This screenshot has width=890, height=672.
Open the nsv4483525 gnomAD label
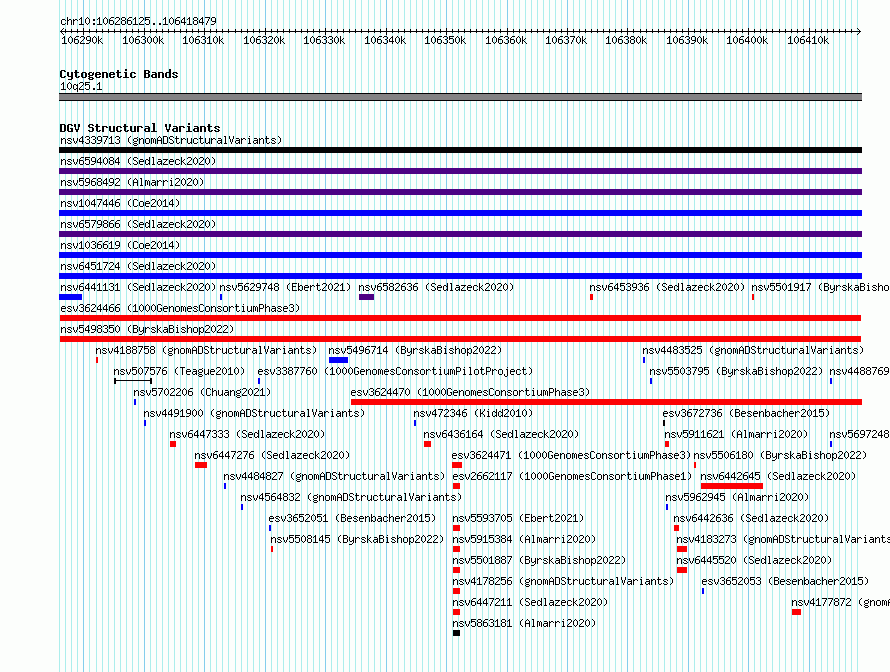click(753, 350)
